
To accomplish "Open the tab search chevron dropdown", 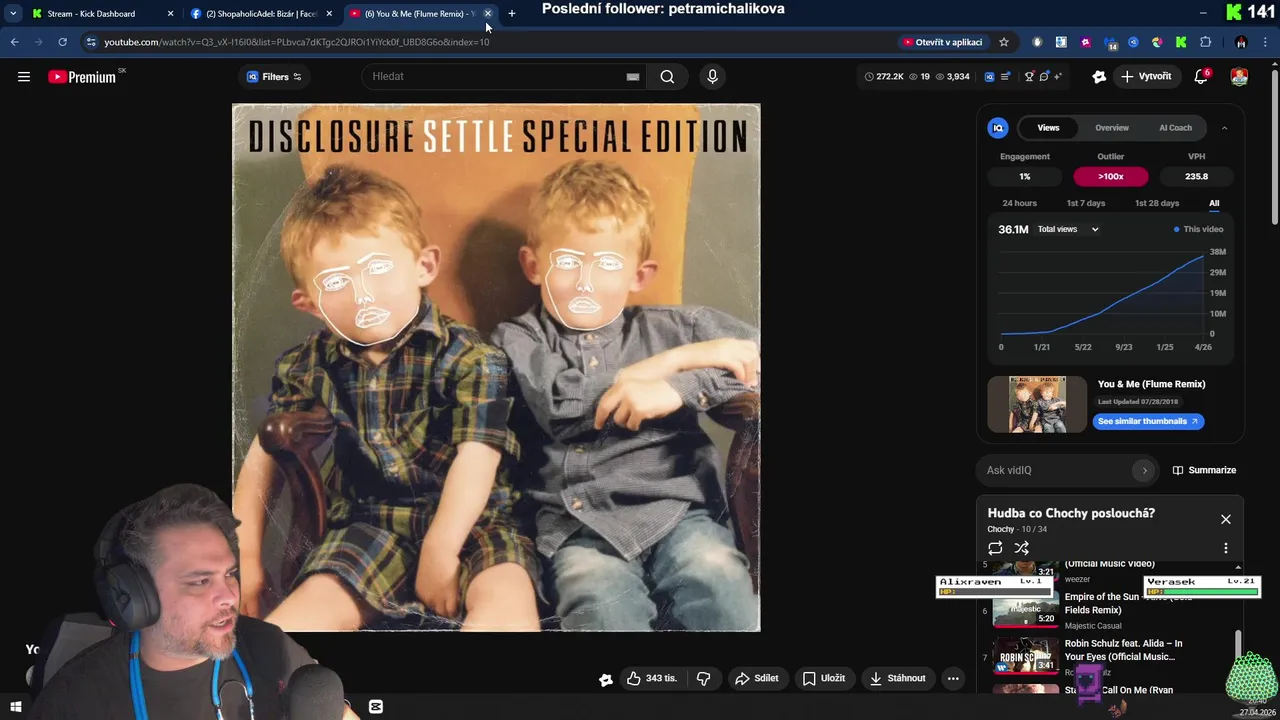I will (x=13, y=14).
